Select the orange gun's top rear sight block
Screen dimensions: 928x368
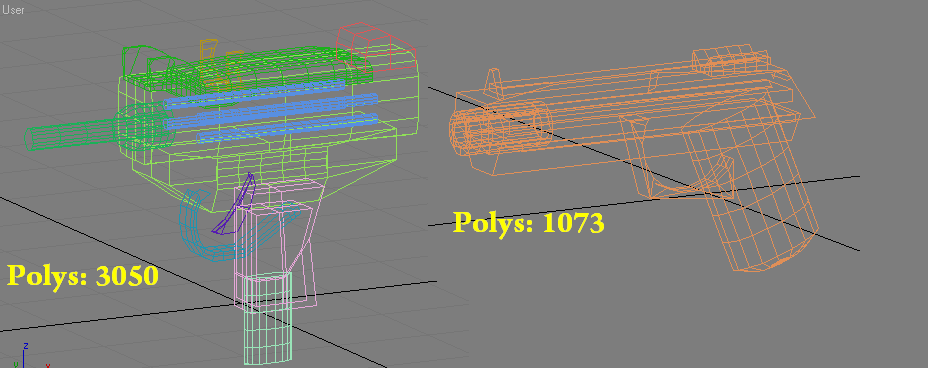point(730,58)
